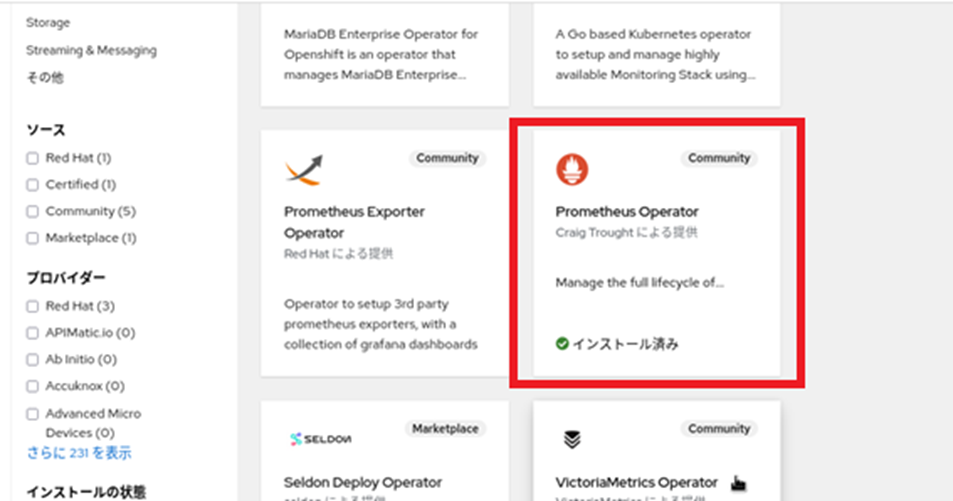
Task: Enable the Red Hat (1) source checkbox
Action: click(x=33, y=158)
